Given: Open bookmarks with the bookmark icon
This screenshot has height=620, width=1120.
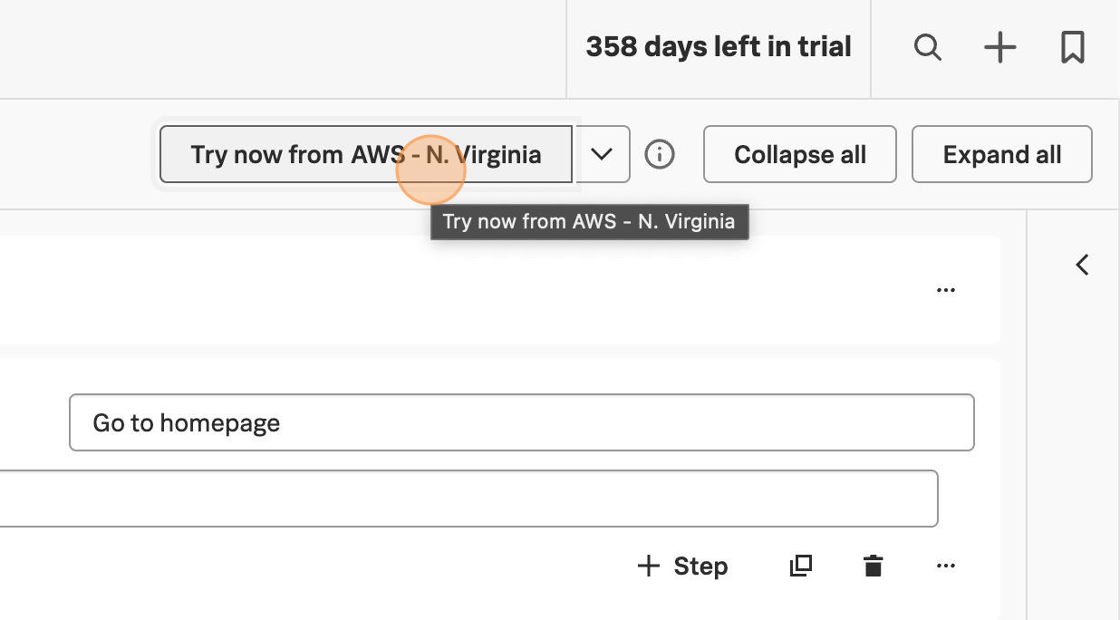Looking at the screenshot, I should coord(1072,47).
